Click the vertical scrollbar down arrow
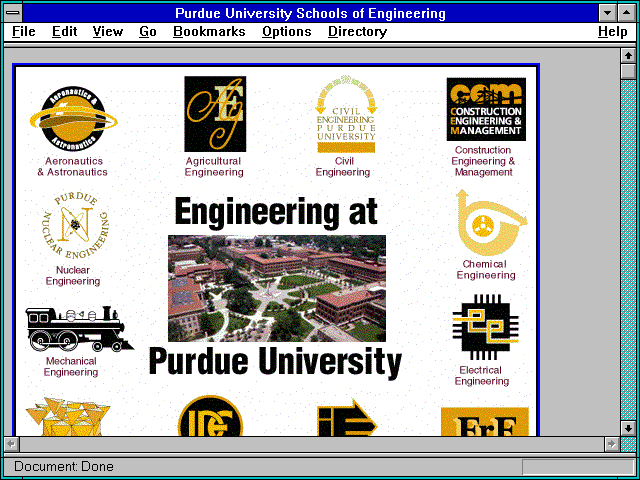This screenshot has width=640, height=480. (628, 428)
